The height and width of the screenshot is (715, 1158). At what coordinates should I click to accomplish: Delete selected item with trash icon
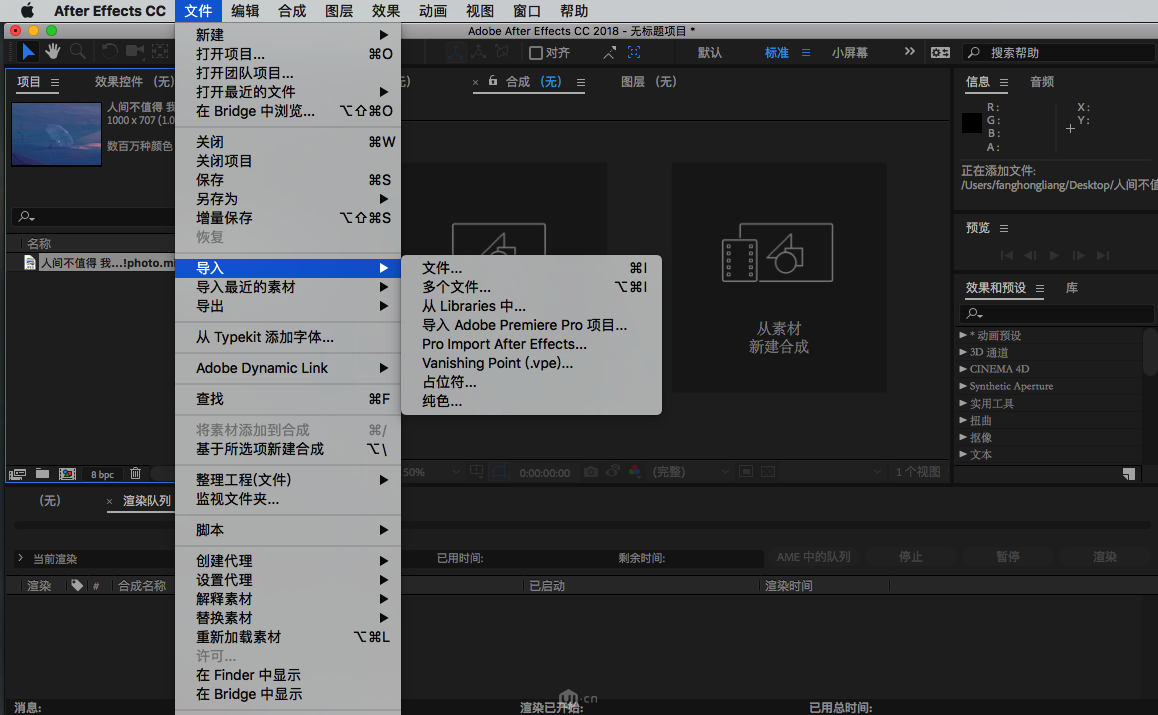(x=135, y=473)
